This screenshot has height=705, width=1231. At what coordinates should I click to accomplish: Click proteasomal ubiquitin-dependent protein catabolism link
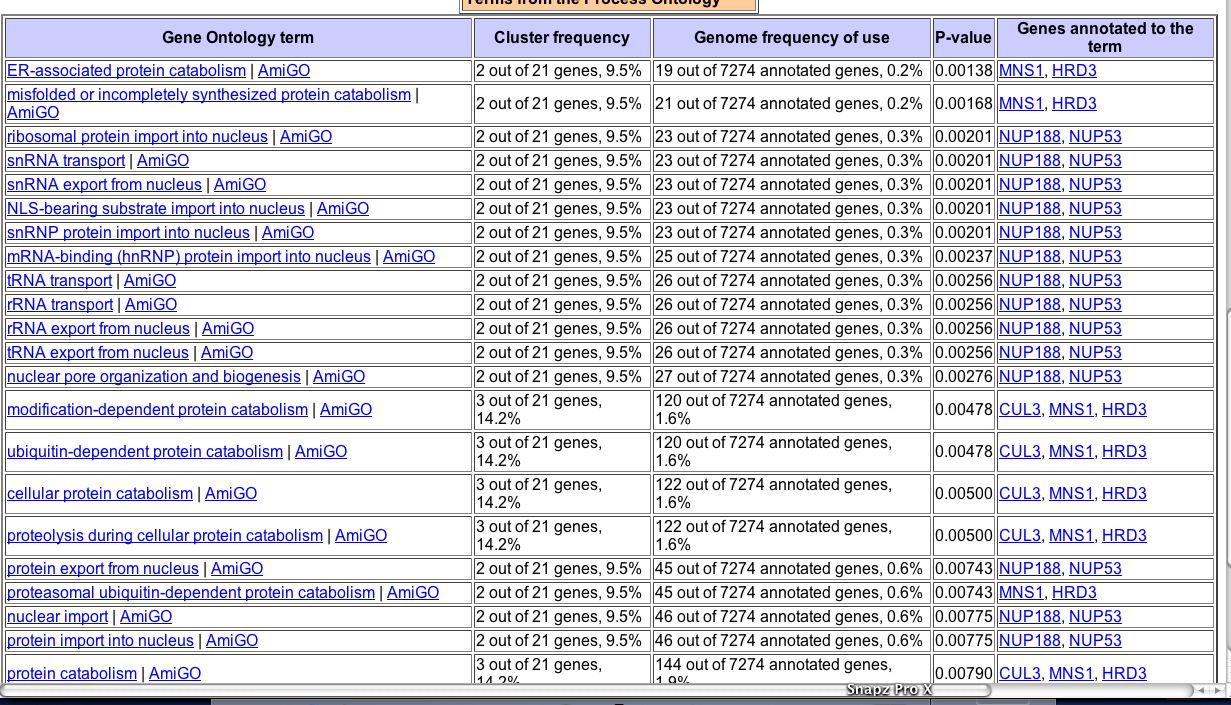click(191, 593)
